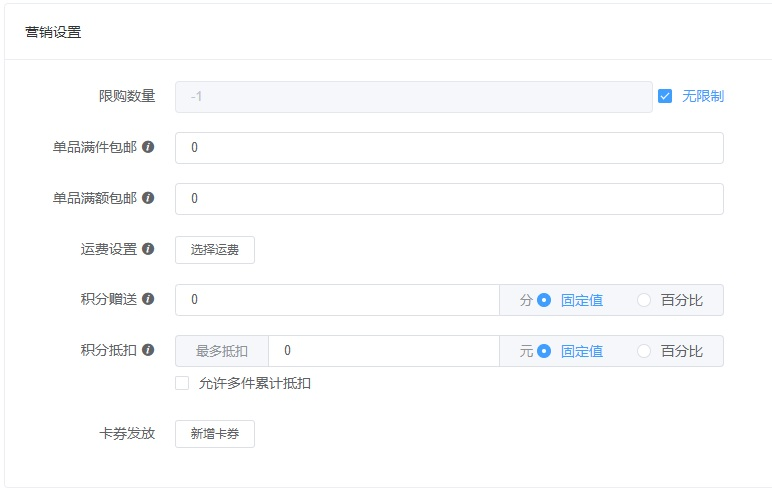This screenshot has height=493, width=773.
Task: Select the 最多抵扣 prefix label
Action: click(222, 351)
